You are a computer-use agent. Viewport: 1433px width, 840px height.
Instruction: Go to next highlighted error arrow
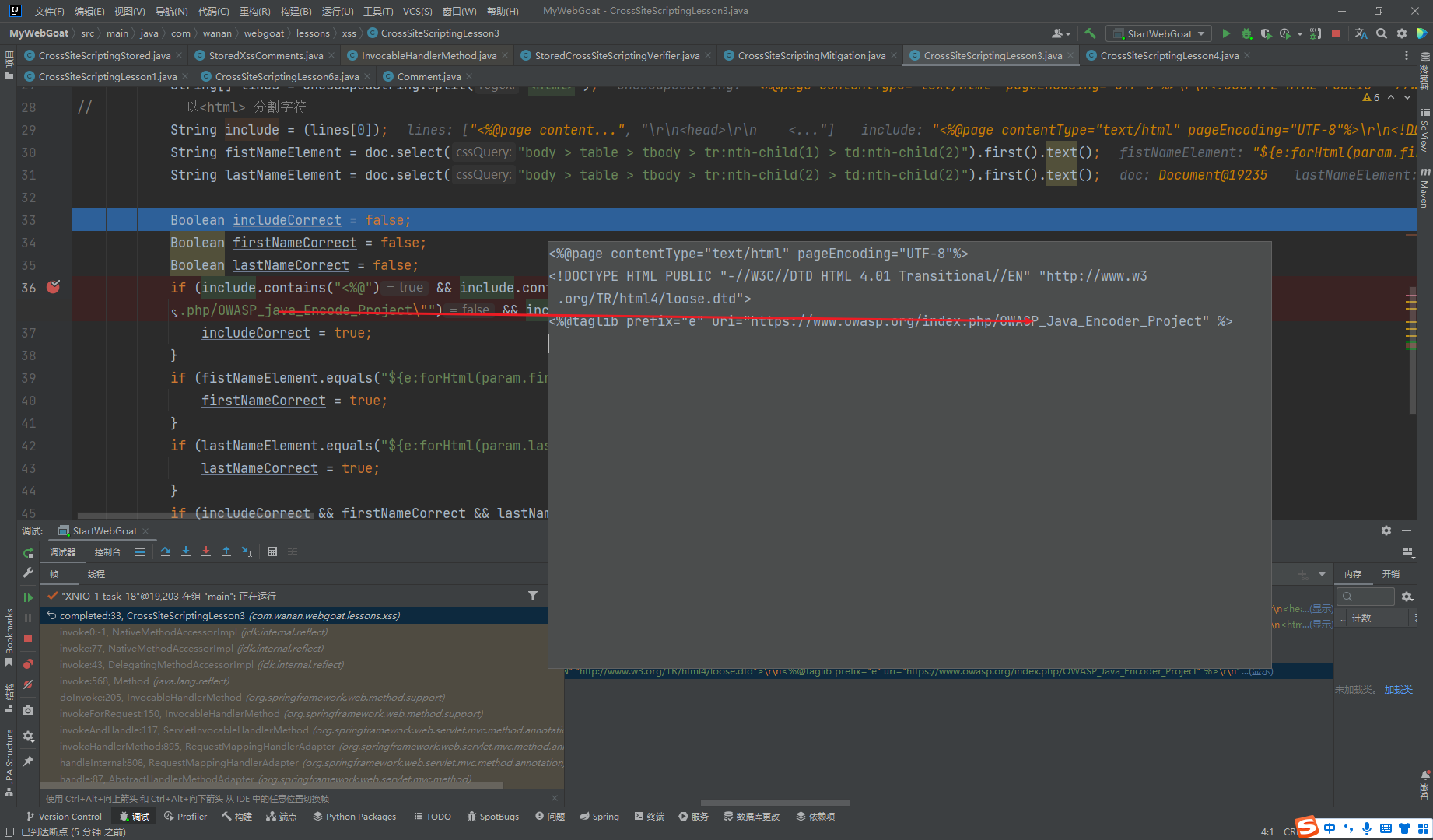click(1407, 97)
